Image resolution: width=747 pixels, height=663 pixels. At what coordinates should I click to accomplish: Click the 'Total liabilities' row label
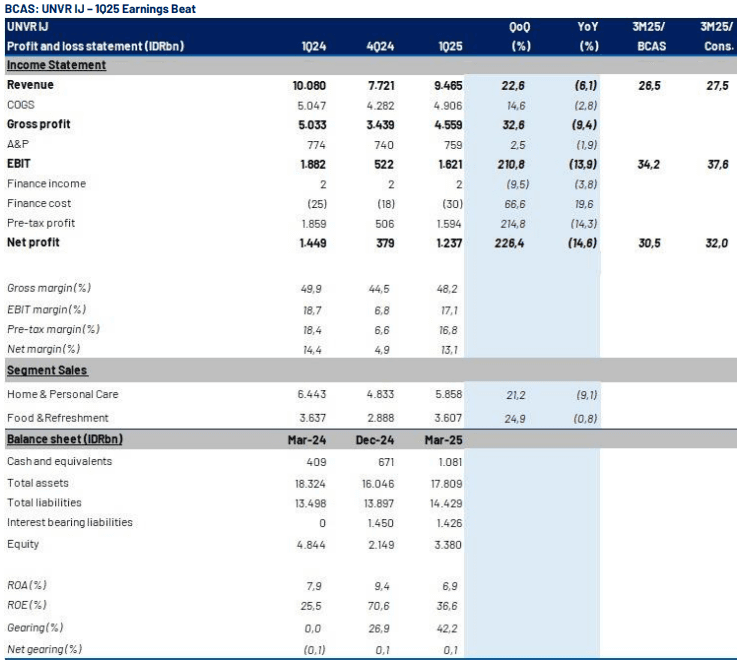[x=44, y=502]
